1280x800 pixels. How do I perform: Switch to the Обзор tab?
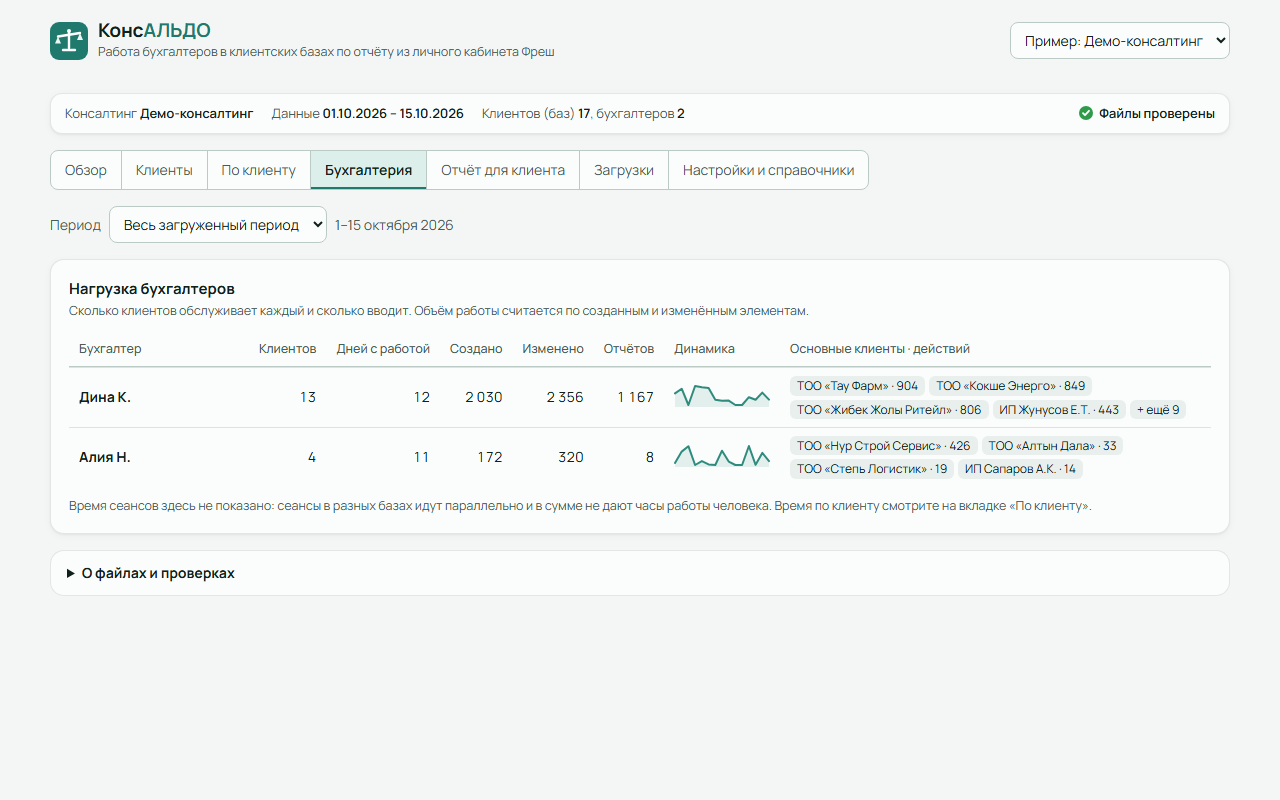[86, 170]
